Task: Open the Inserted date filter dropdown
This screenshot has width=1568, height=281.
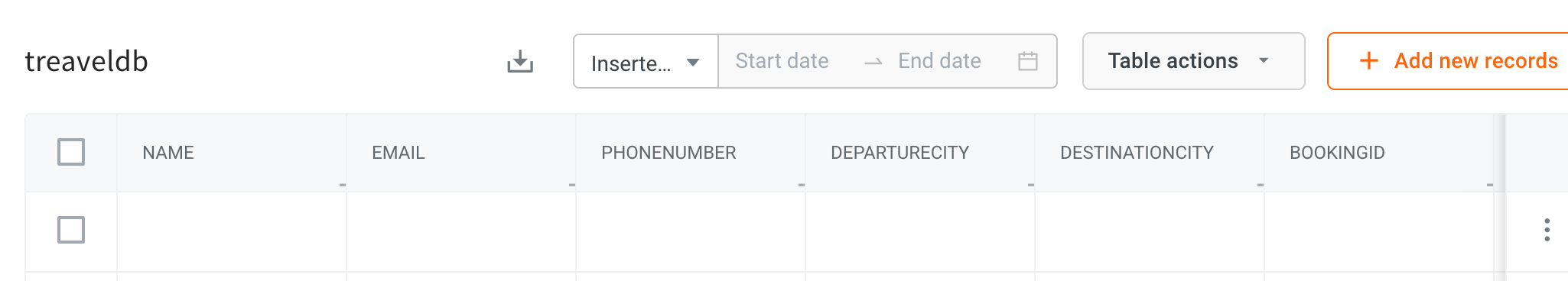Action: 646,61
